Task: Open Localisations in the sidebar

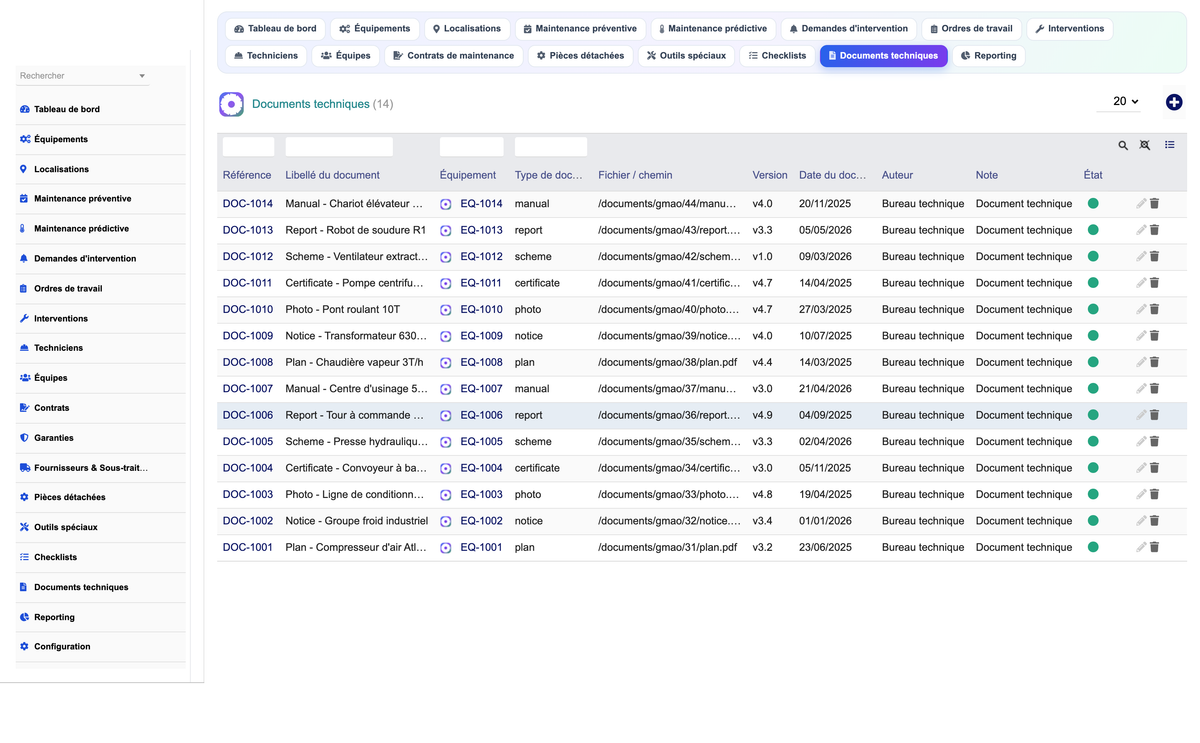Action: point(101,169)
